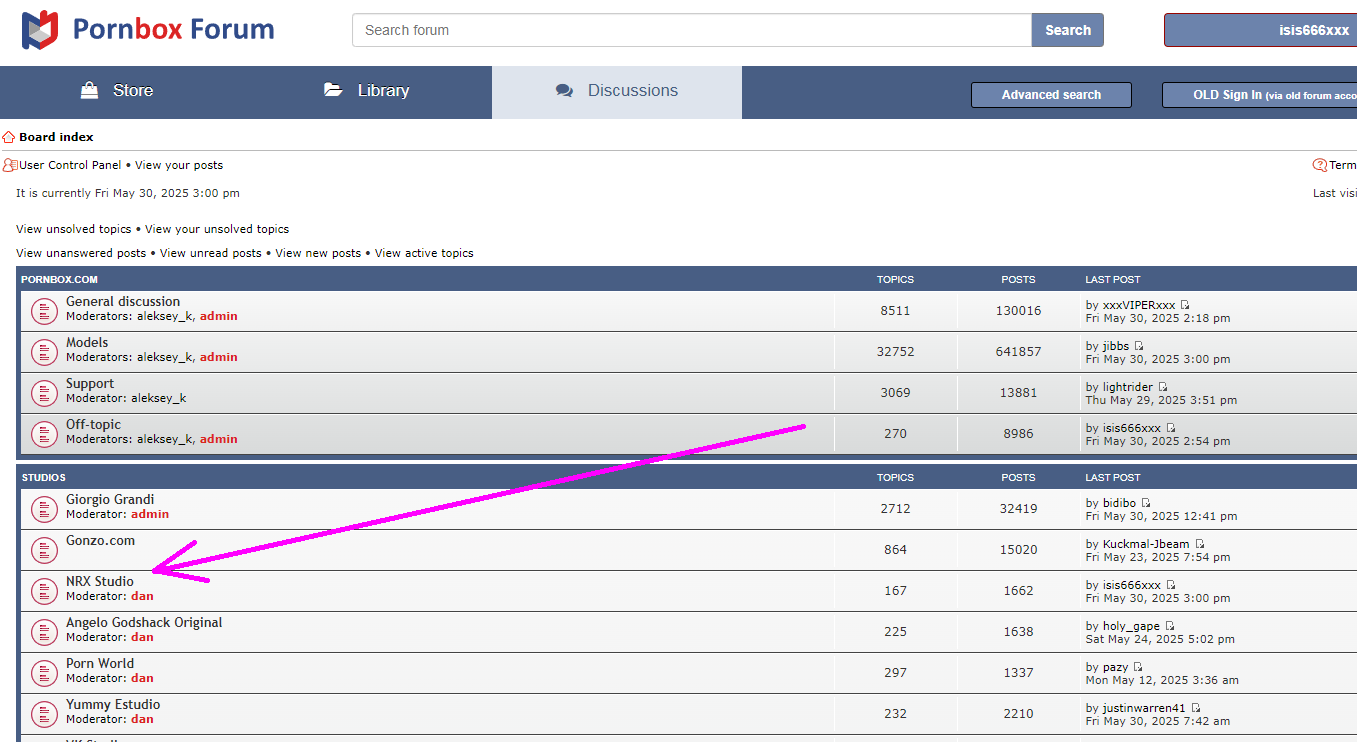Click View unanswered posts link
This screenshot has width=1357, height=742.
[81, 253]
